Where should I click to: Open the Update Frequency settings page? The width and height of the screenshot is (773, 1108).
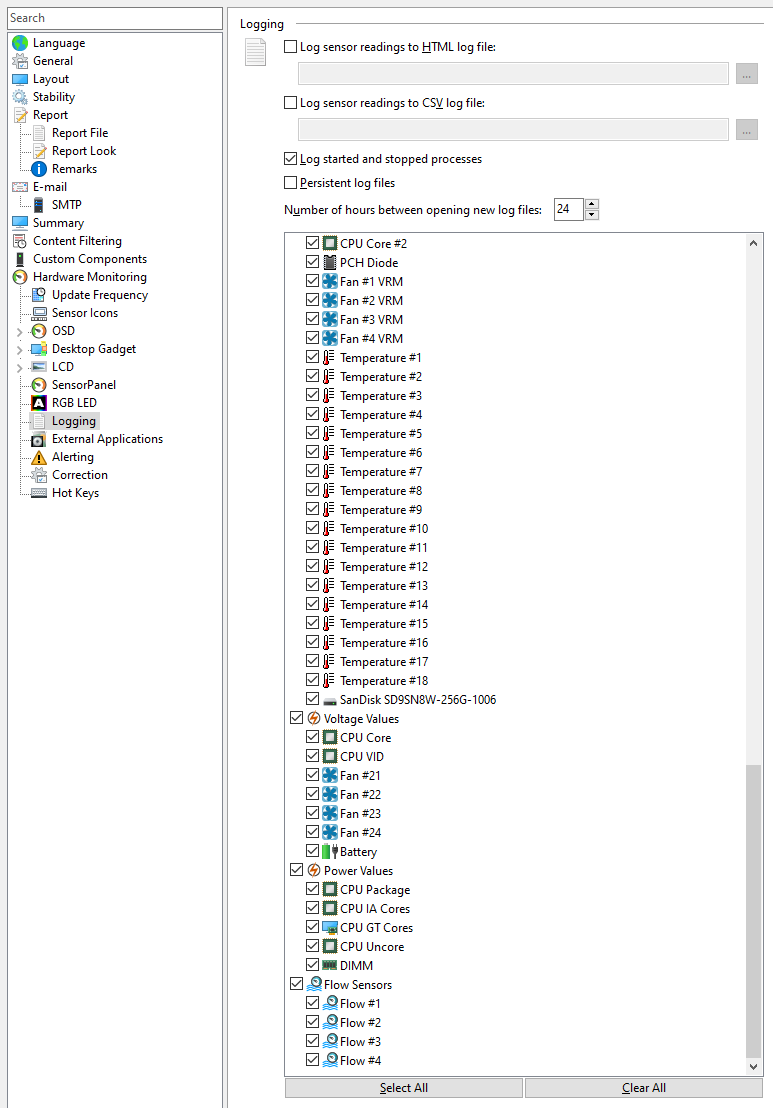[x=99, y=295]
